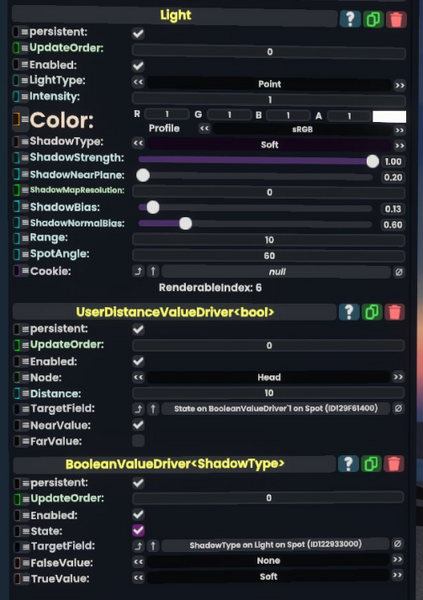
Task: Toggle the NearValue checkbox
Action: click(138, 425)
